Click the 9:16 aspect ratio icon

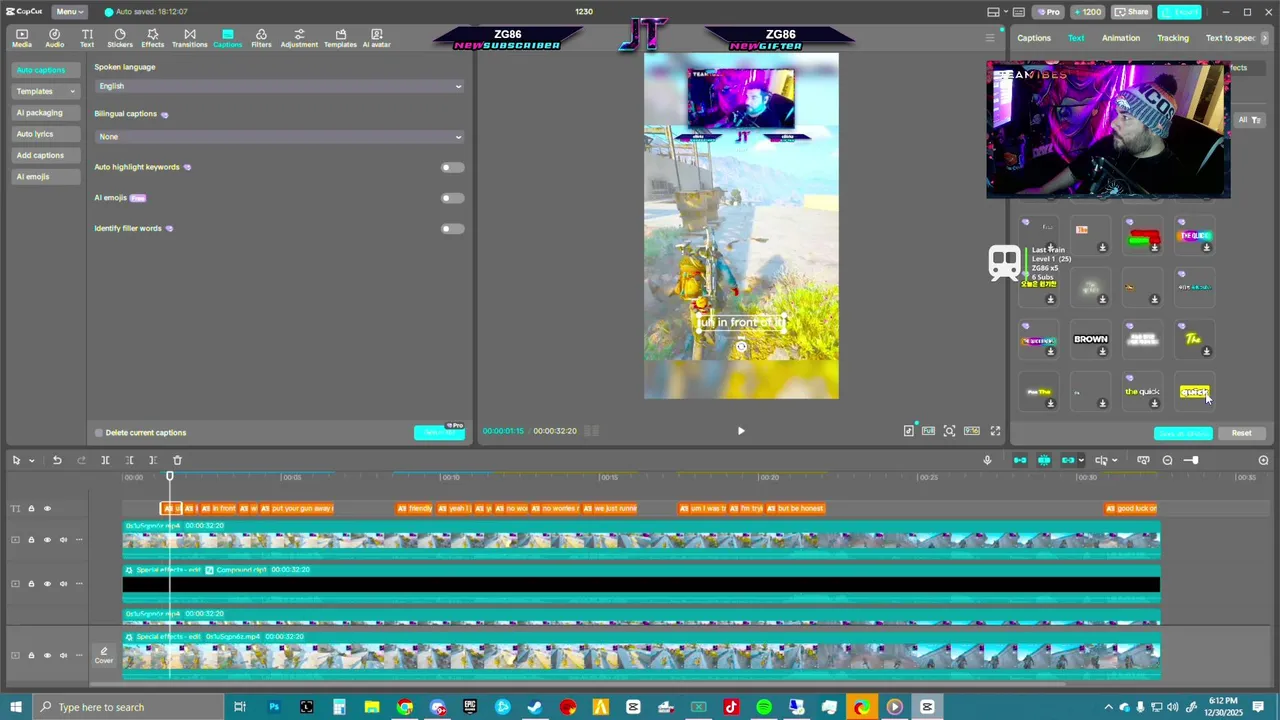(x=971, y=431)
